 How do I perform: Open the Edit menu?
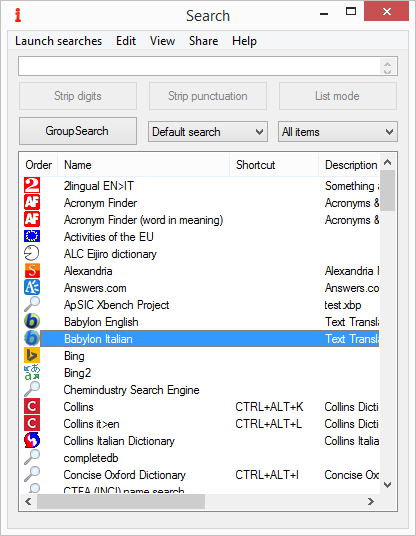click(126, 41)
